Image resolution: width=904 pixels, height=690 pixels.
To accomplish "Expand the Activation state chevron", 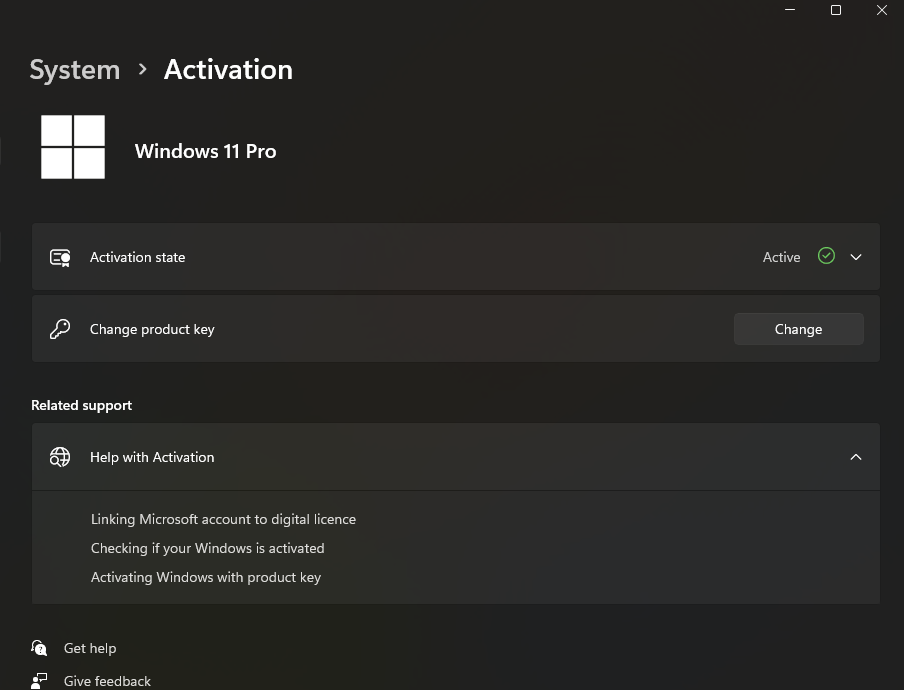I will click(856, 257).
